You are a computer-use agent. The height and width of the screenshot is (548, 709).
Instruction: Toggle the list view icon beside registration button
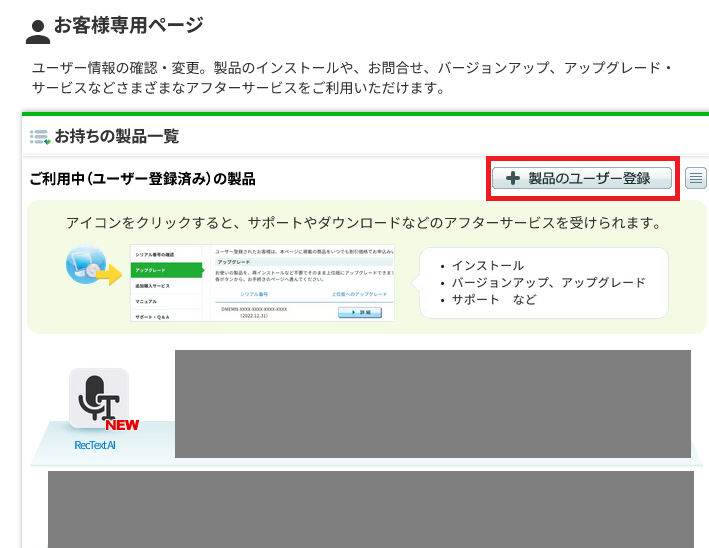[696, 179]
